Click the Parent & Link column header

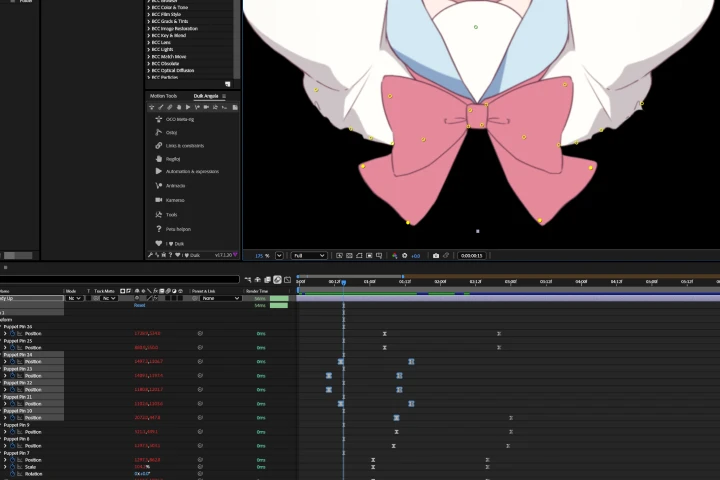203,291
